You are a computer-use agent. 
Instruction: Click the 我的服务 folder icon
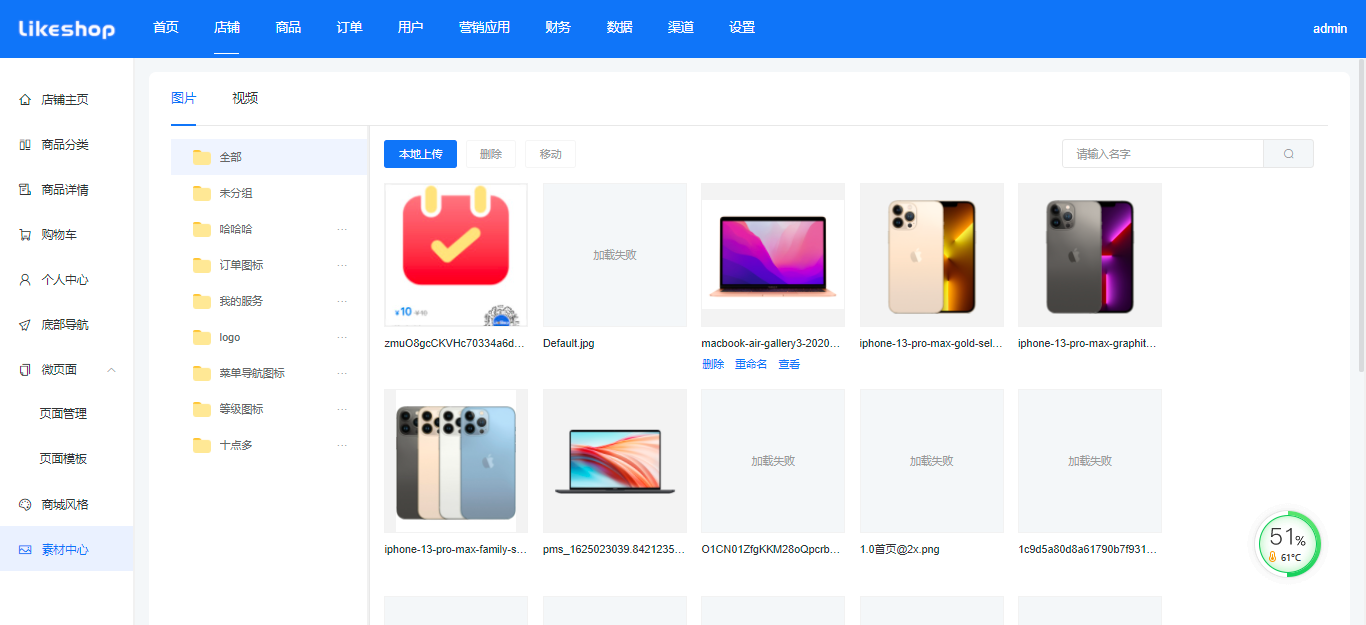click(202, 301)
